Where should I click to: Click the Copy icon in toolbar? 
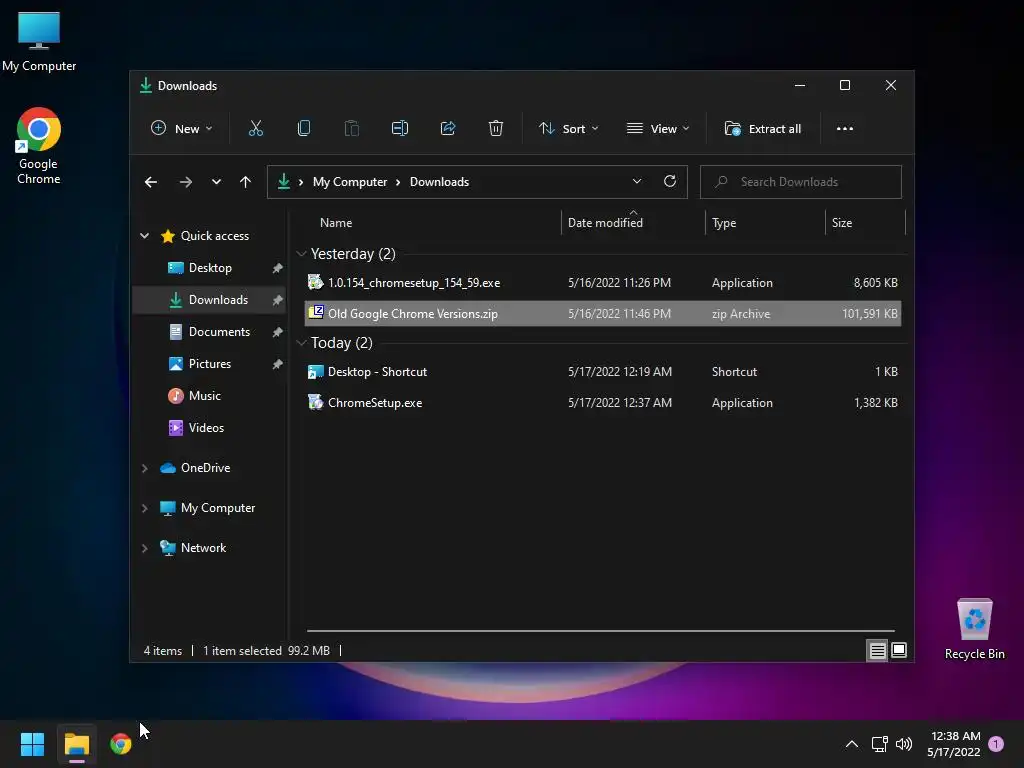[304, 129]
